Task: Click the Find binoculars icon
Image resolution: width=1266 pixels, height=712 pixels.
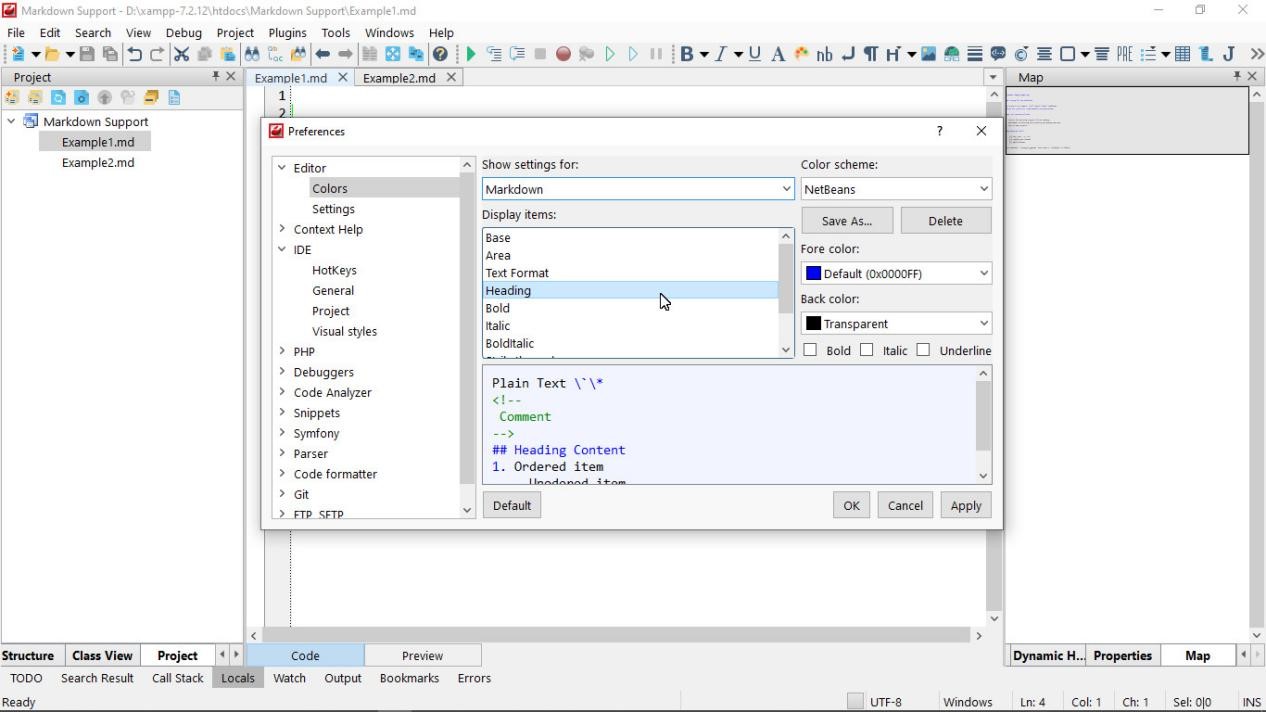Action: 251,54
